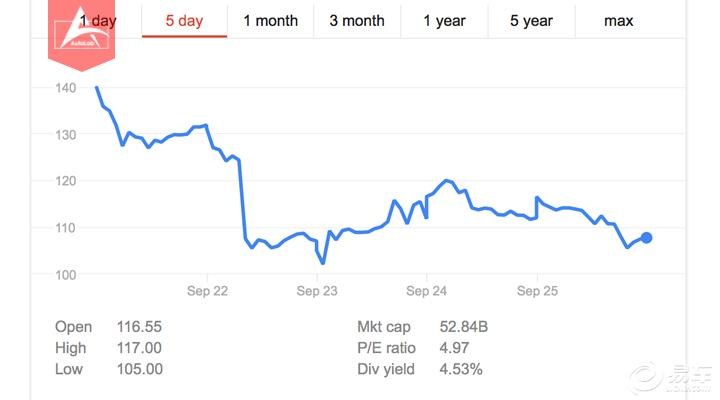Click the Sep 24 date marker

click(427, 292)
